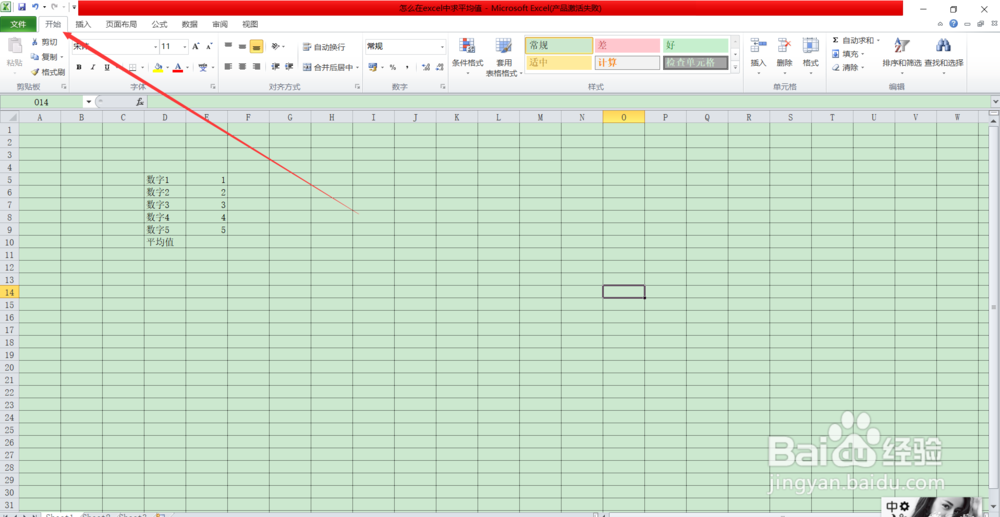
Task: Click the phonetic guide (文) icon
Action: pos(203,67)
